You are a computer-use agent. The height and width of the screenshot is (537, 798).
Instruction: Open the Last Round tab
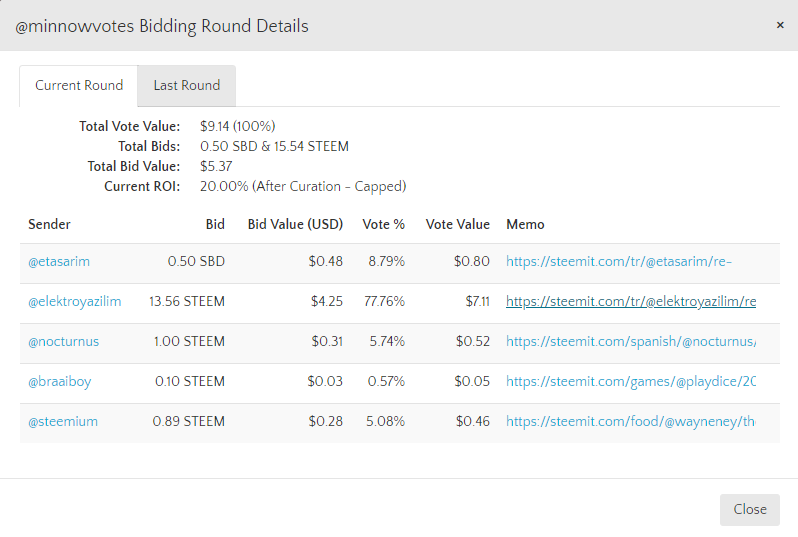[186, 86]
